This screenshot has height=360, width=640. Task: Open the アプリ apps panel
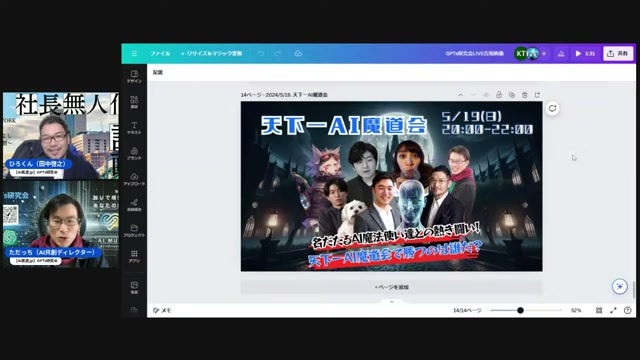click(134, 256)
